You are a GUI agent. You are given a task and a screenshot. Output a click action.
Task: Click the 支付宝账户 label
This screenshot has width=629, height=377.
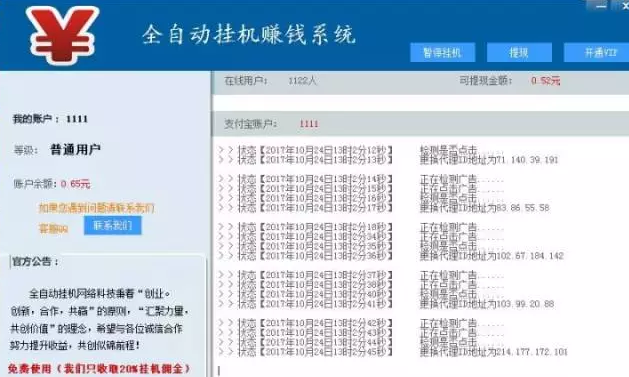pos(251,124)
